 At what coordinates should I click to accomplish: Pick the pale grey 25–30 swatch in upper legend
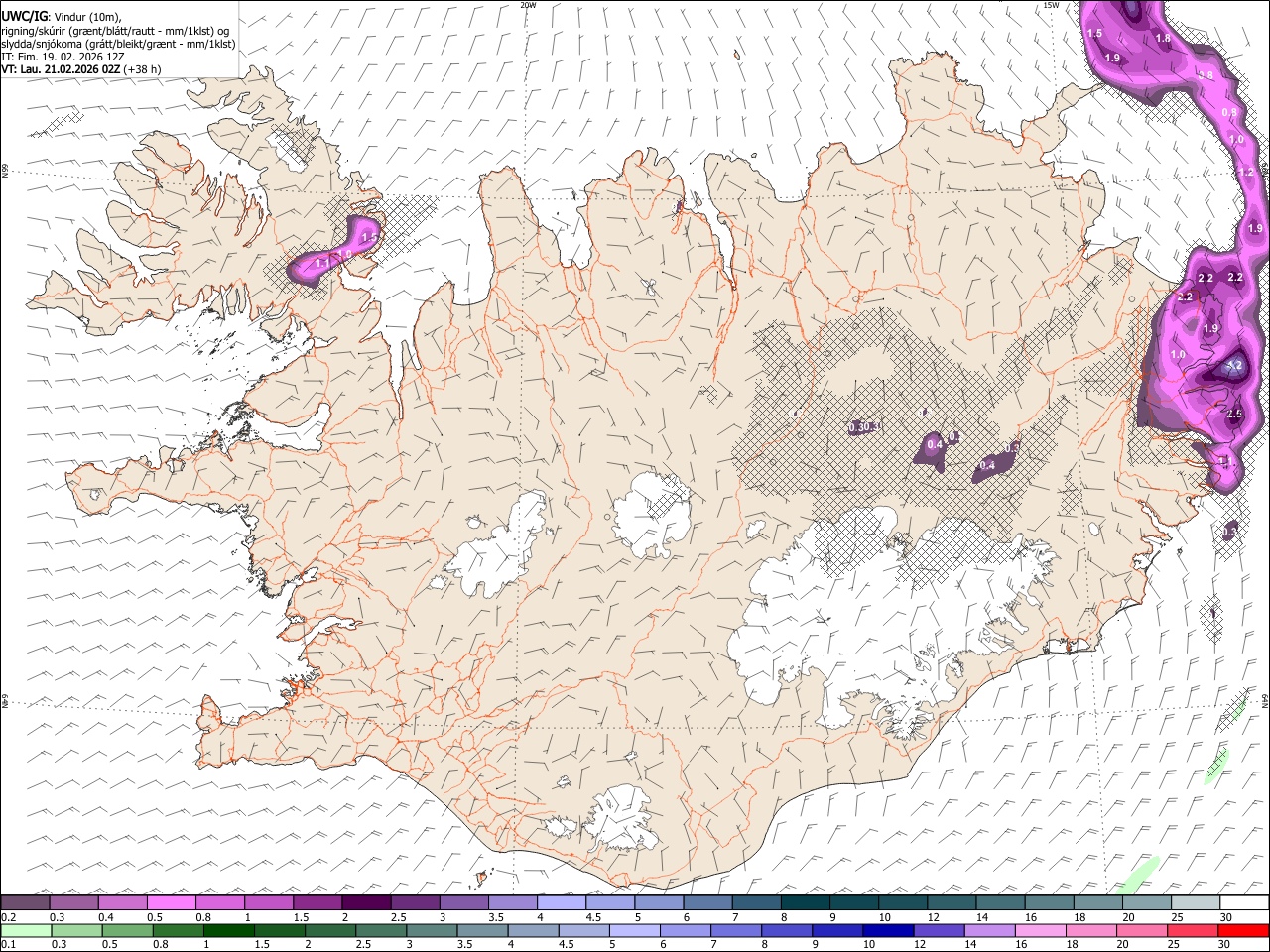point(1194,902)
